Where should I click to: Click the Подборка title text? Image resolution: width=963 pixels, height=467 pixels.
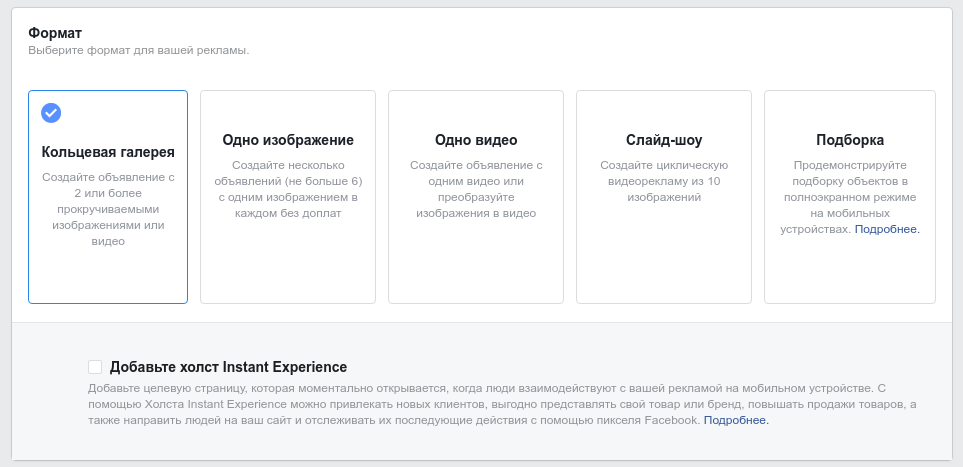[x=850, y=140]
